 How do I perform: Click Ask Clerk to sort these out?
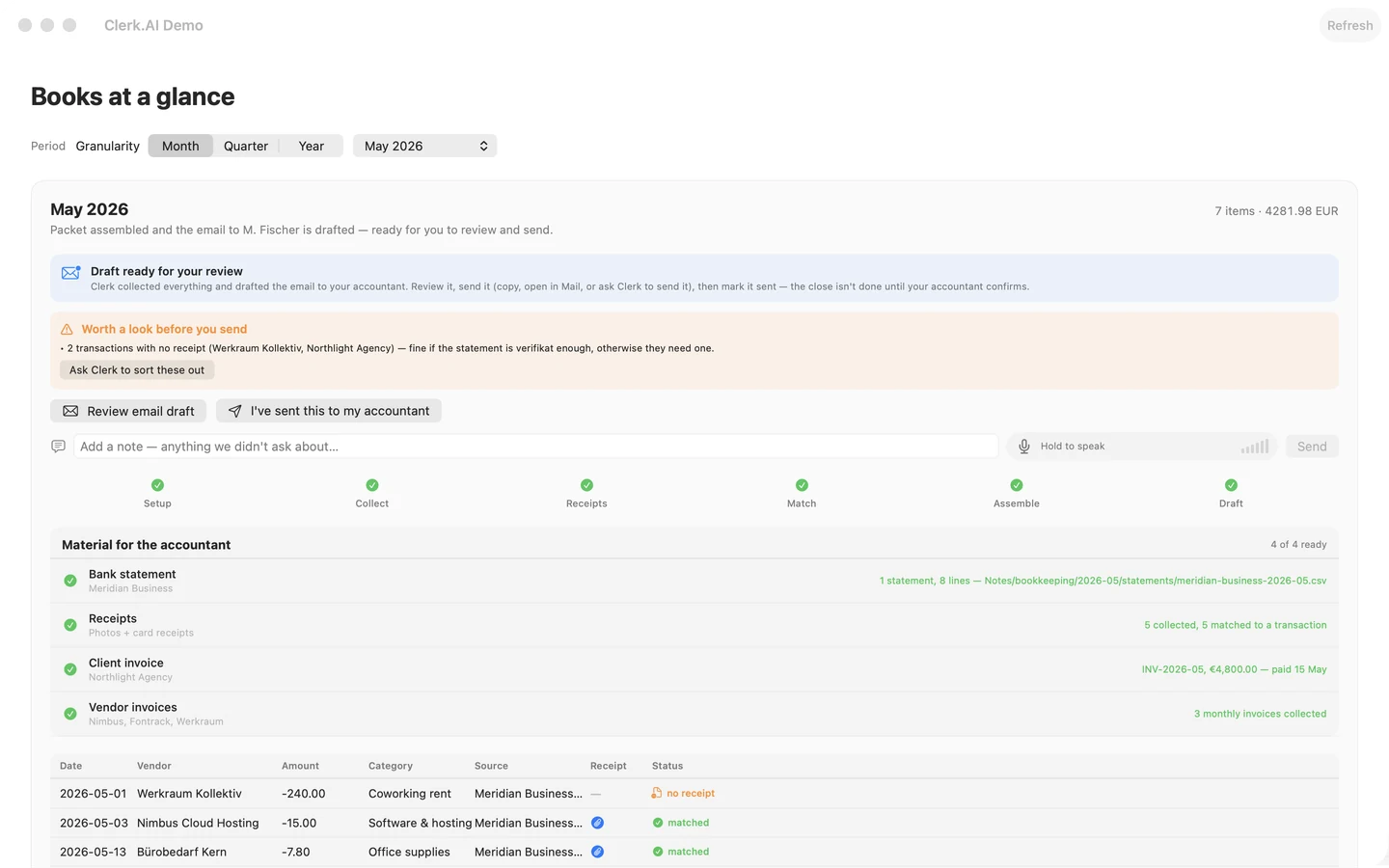(137, 370)
